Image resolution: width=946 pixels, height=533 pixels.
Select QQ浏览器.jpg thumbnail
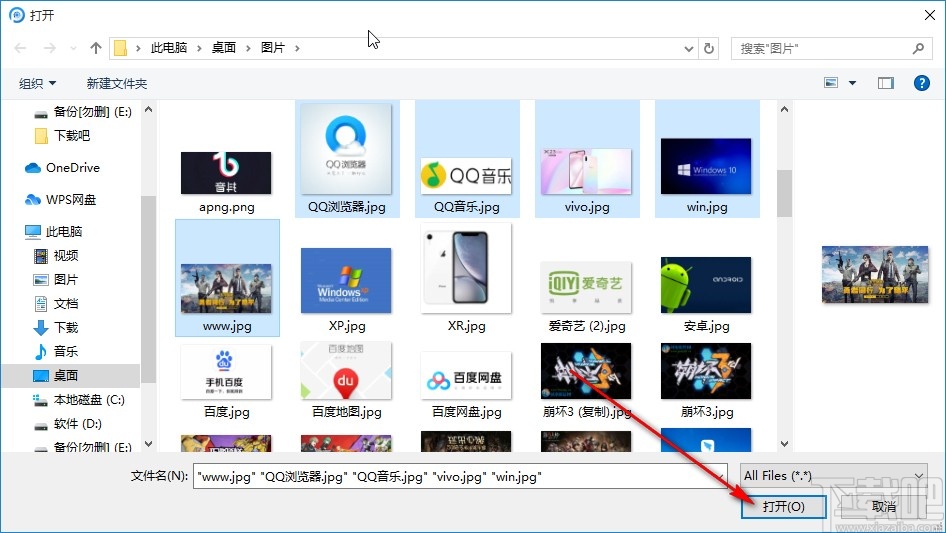click(x=346, y=148)
